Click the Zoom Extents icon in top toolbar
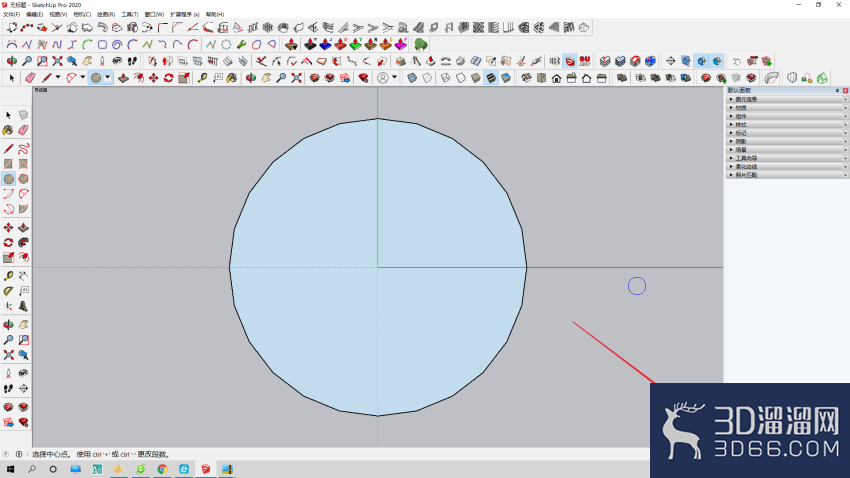The height and width of the screenshot is (478, 850). click(x=297, y=78)
